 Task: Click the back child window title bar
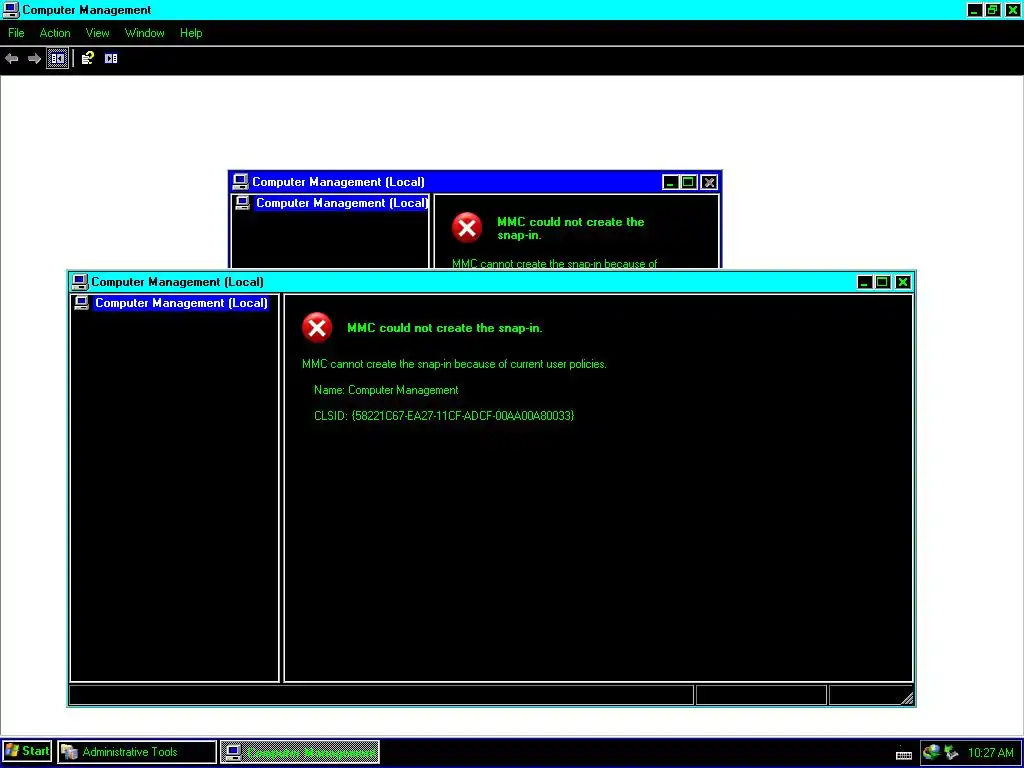coord(475,182)
